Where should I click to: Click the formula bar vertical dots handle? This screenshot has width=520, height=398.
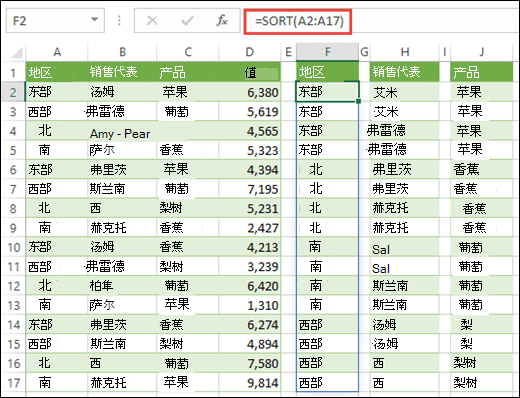pos(119,21)
